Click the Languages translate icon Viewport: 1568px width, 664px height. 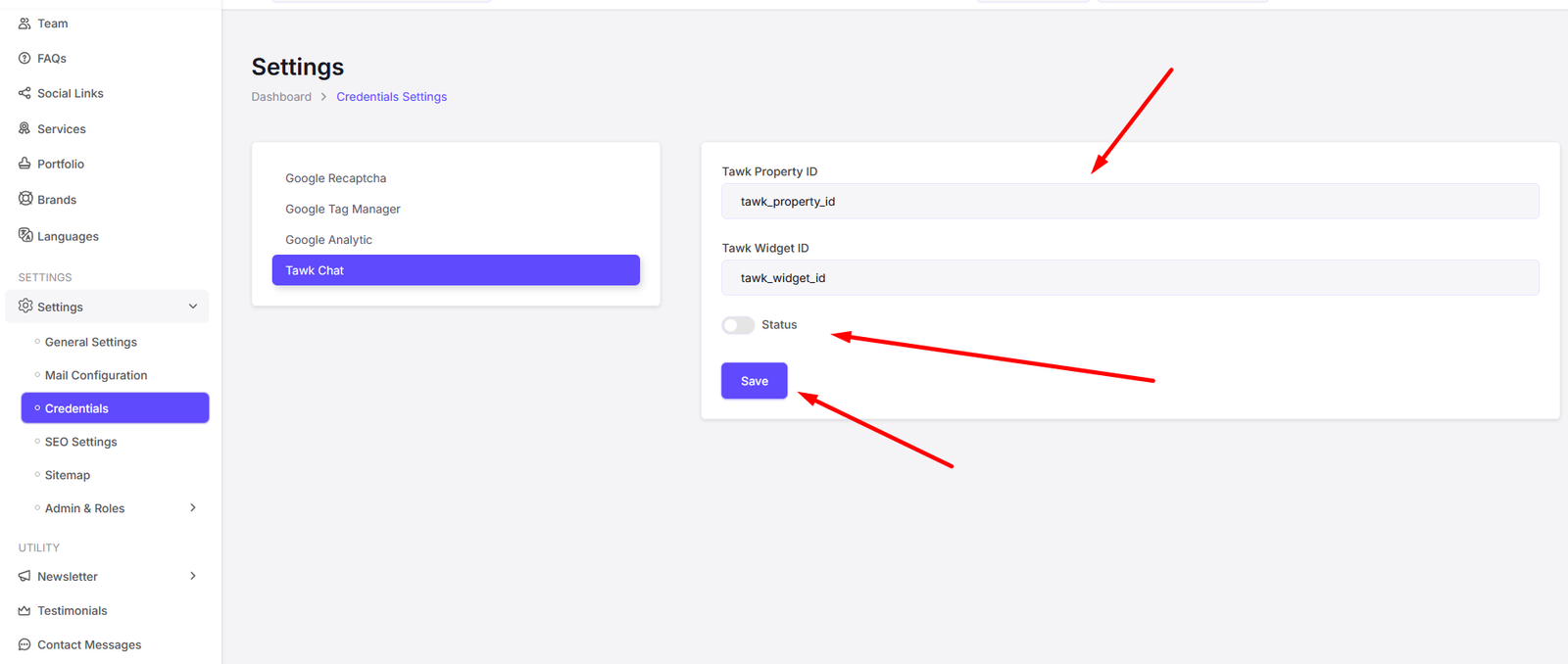pyautogui.click(x=25, y=235)
